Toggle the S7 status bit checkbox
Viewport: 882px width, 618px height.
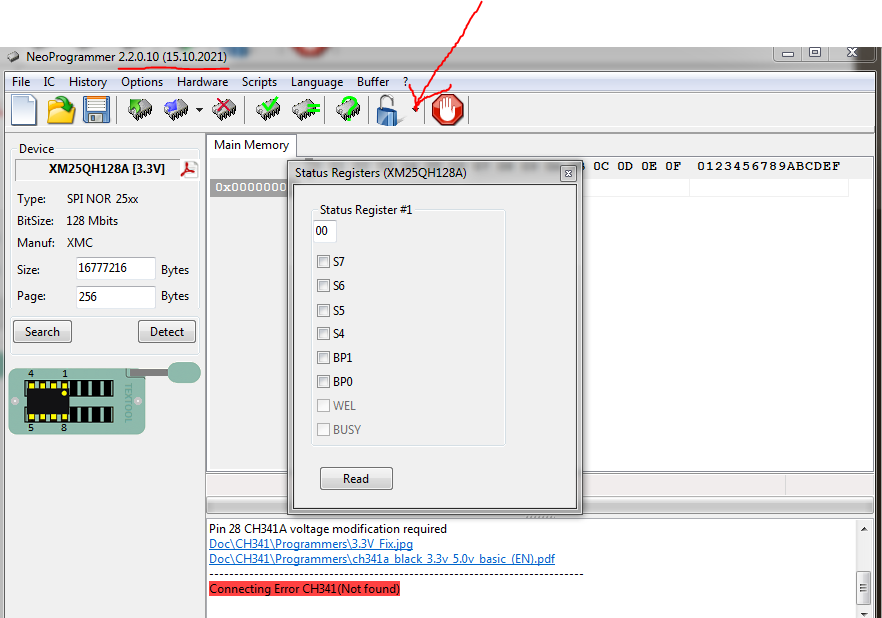pyautogui.click(x=323, y=261)
